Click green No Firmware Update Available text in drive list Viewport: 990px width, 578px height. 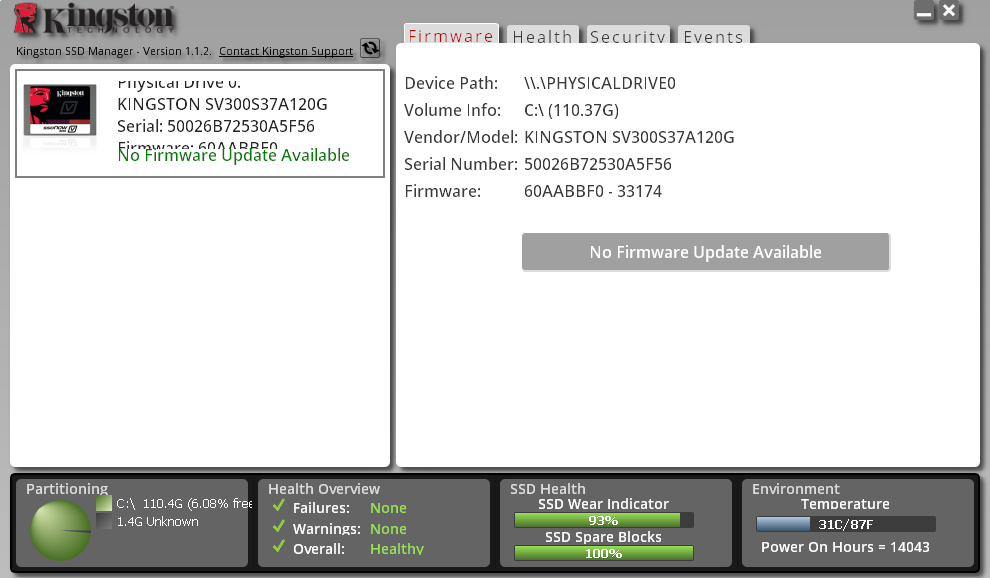click(234, 155)
